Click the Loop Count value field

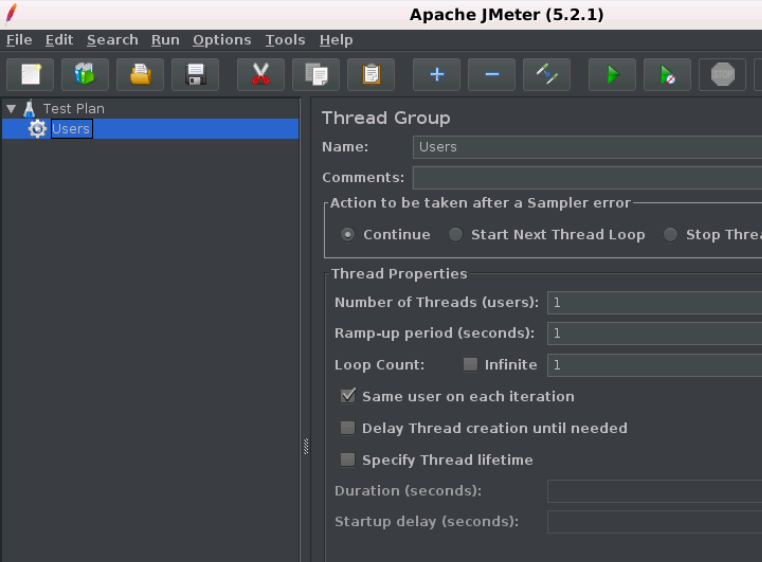[x=654, y=365]
